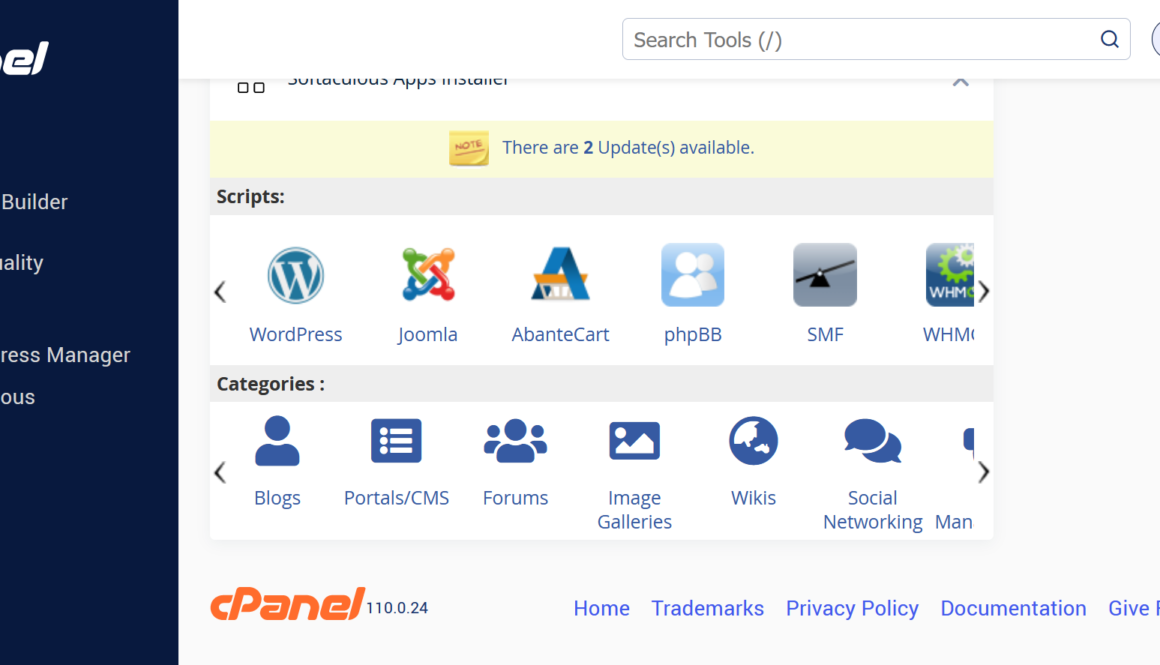Open the Privacy Policy footer link
The image size is (1160, 665).
pos(852,608)
